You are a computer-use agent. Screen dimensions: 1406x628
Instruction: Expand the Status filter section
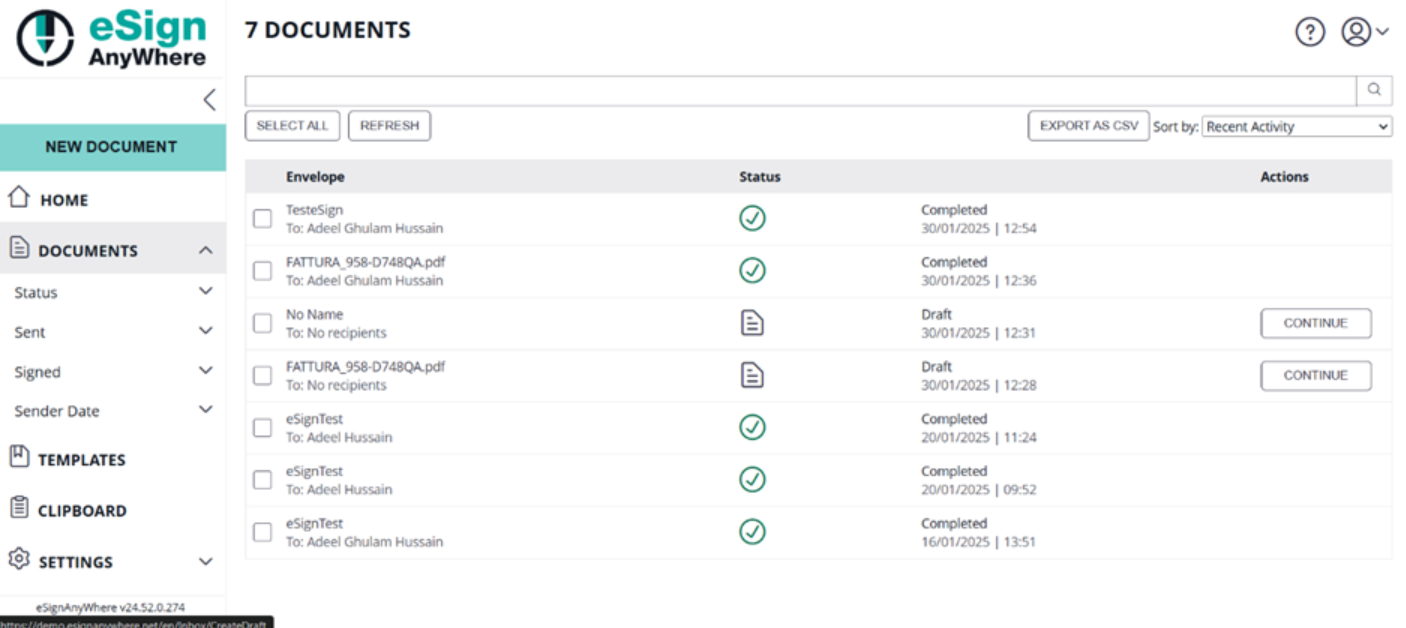point(205,292)
